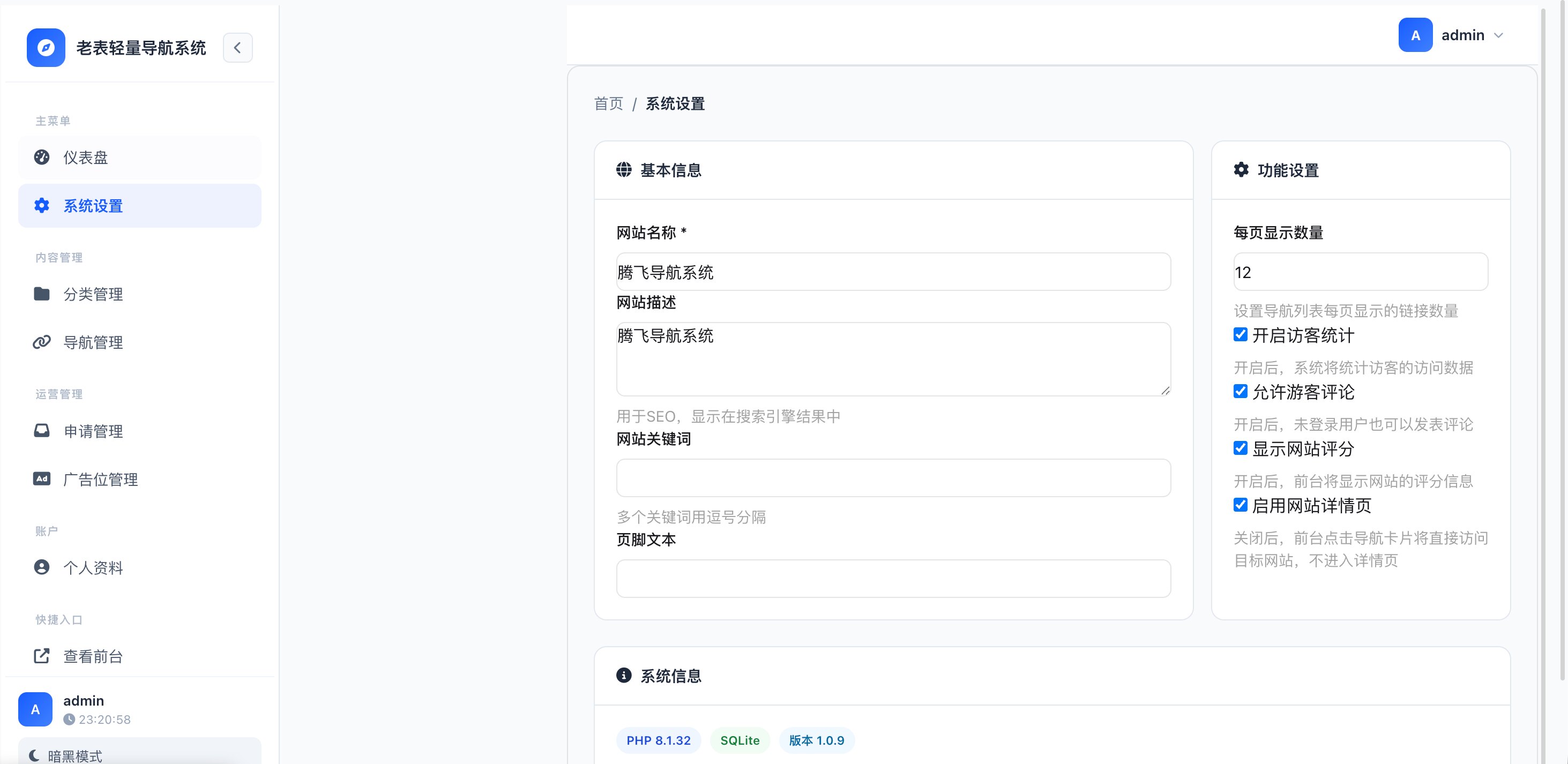Click the external link icon for 查看前台
Viewport: 1568px width, 764px height.
41,656
